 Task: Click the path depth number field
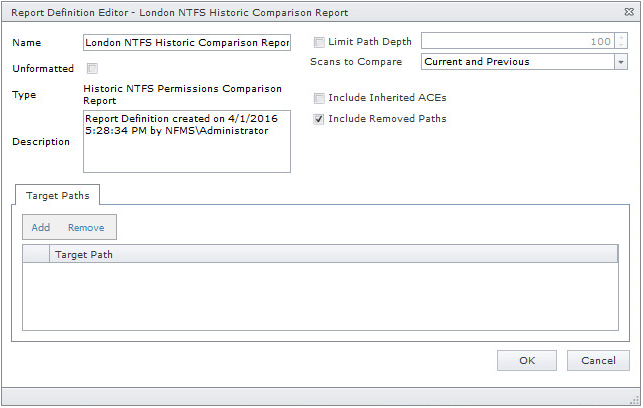(517, 42)
